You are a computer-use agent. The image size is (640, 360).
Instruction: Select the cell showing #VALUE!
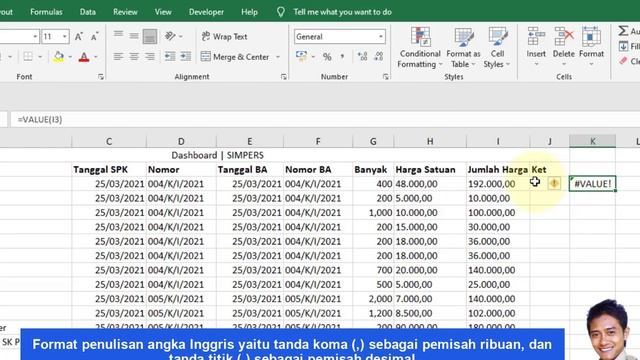coord(593,184)
